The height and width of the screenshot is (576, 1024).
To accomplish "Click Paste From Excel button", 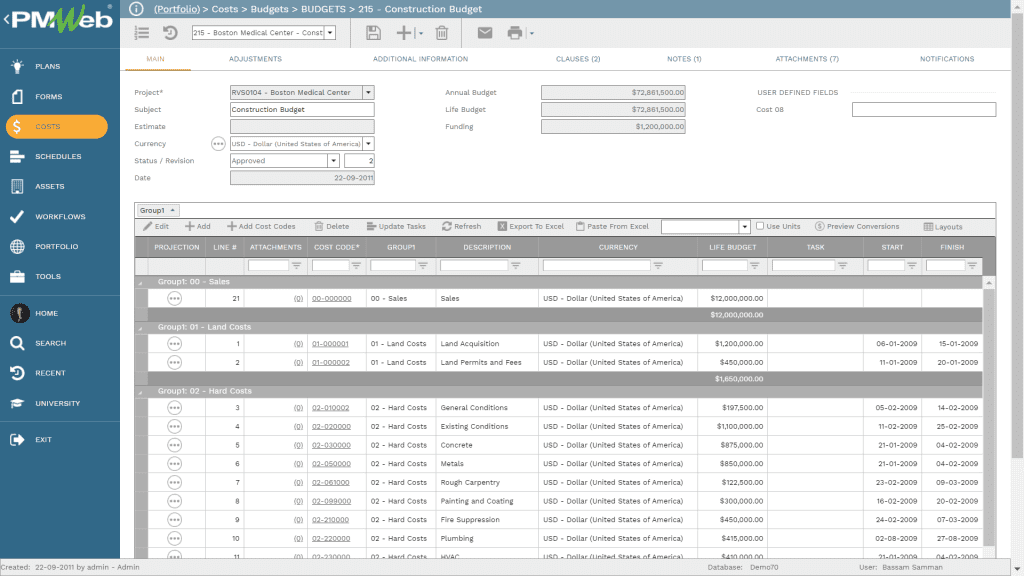I will tap(612, 227).
